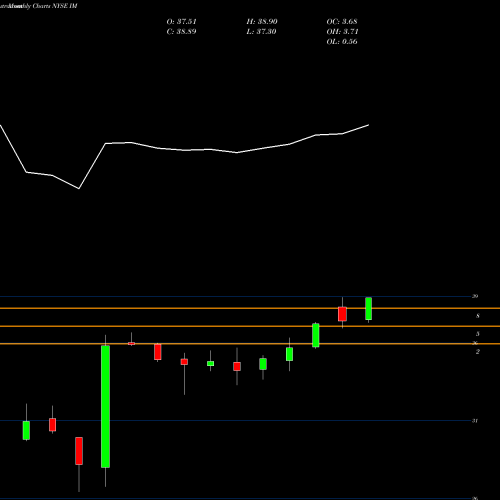This screenshot has width=500, height=500.
Task: Click the 'O: 37.51' open price value
Action: [x=181, y=22]
